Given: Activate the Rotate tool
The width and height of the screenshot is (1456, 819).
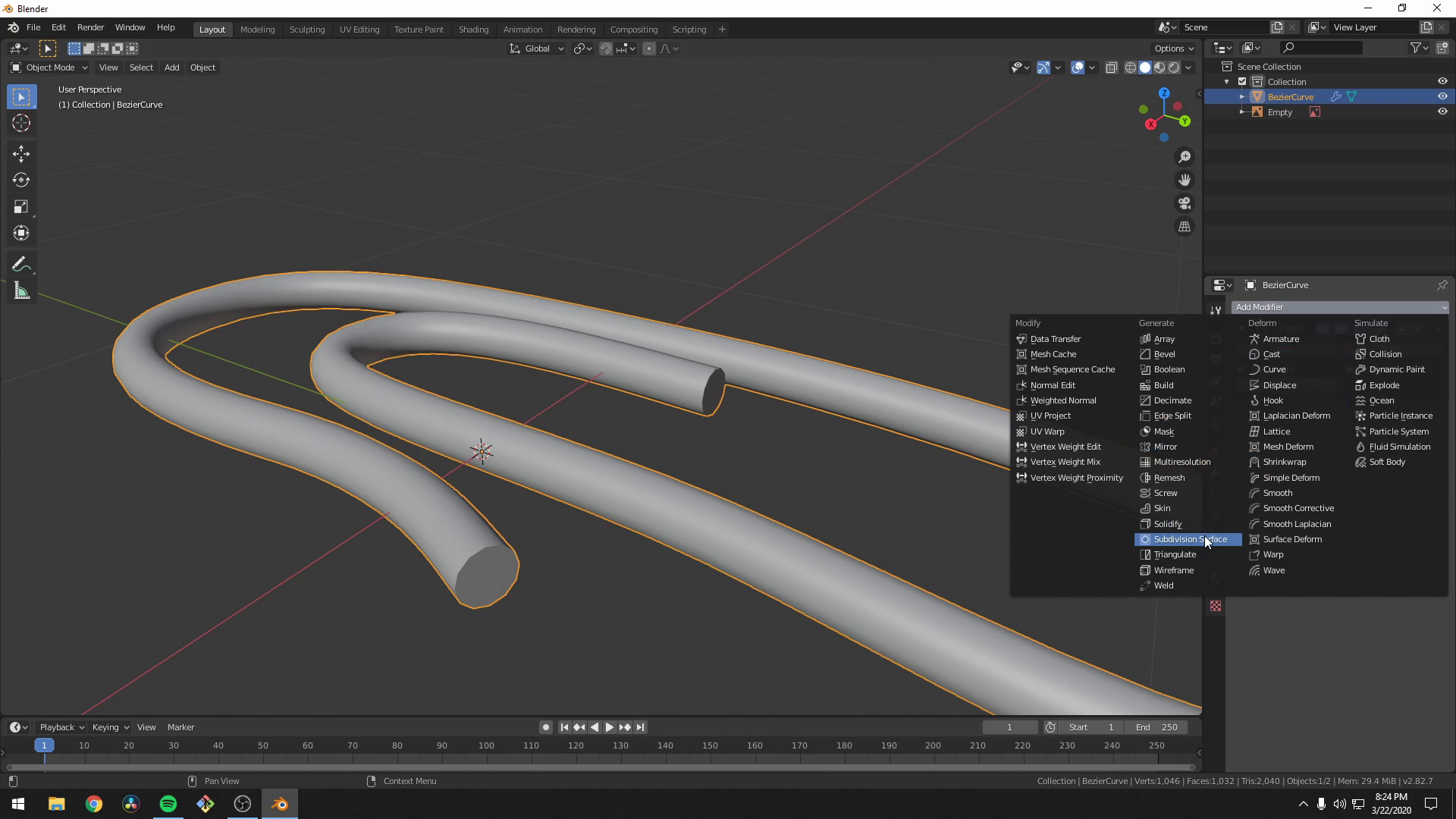Looking at the screenshot, I should point(20,180).
